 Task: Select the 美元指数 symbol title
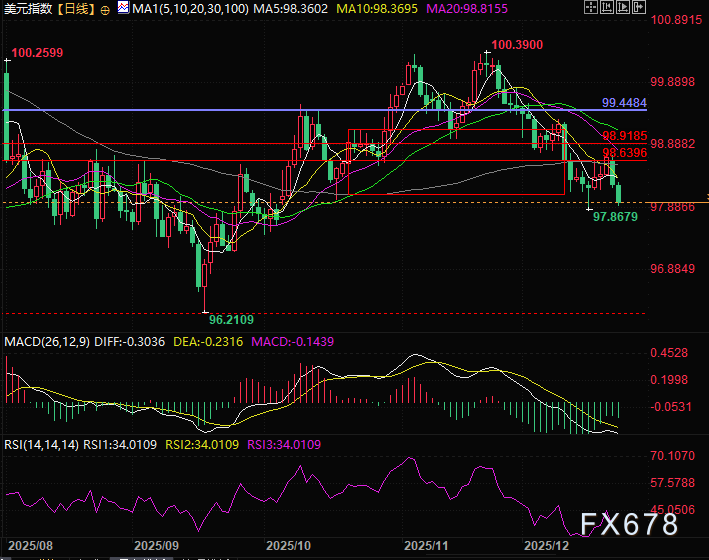[27, 8]
